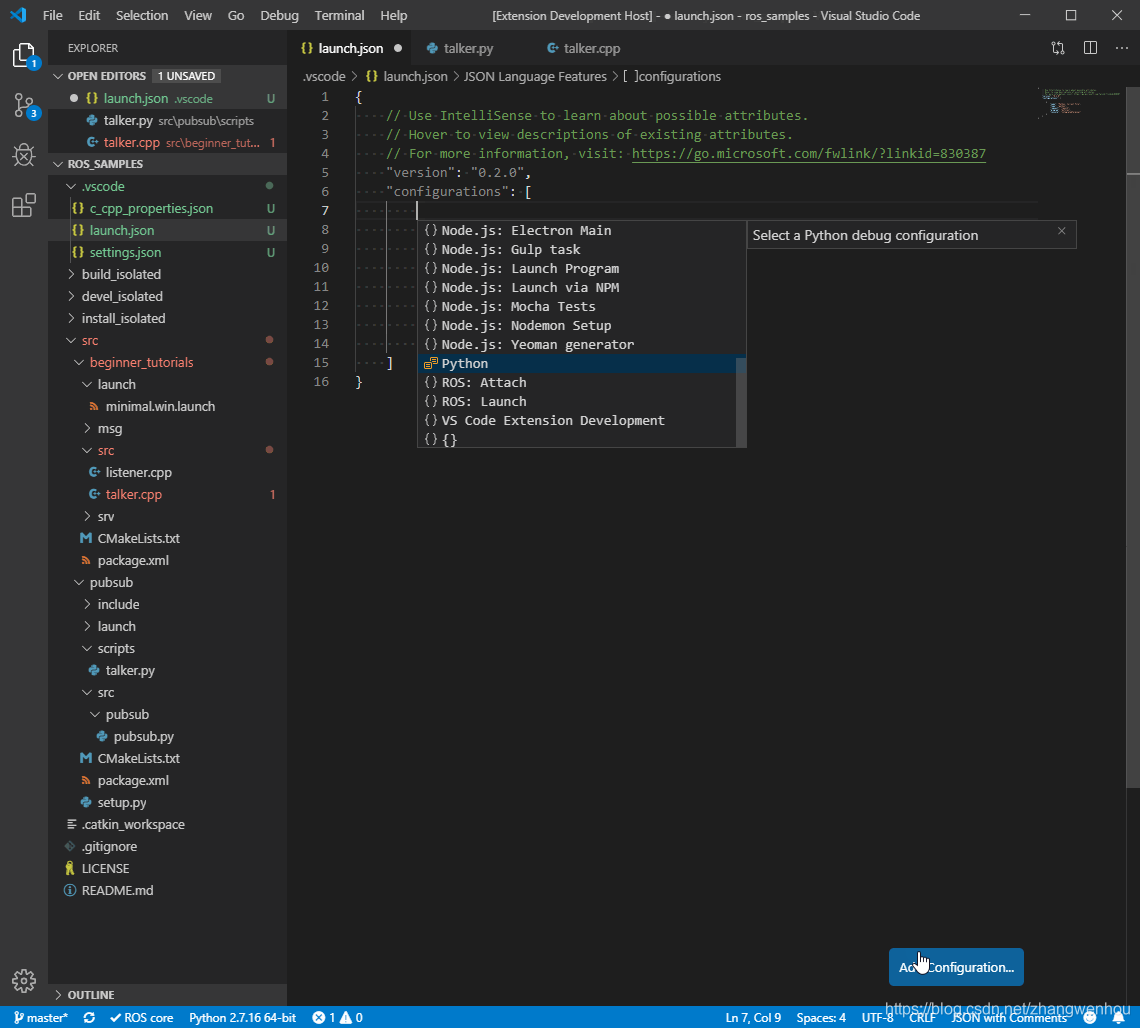The image size is (1140, 1028).
Task: Open the Source Control view
Action: [x=23, y=106]
